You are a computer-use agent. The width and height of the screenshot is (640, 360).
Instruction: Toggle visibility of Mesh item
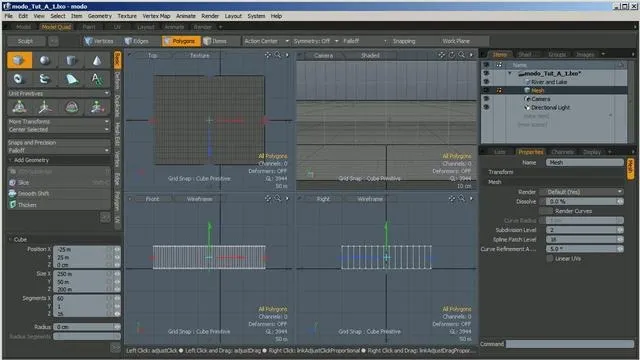486,90
